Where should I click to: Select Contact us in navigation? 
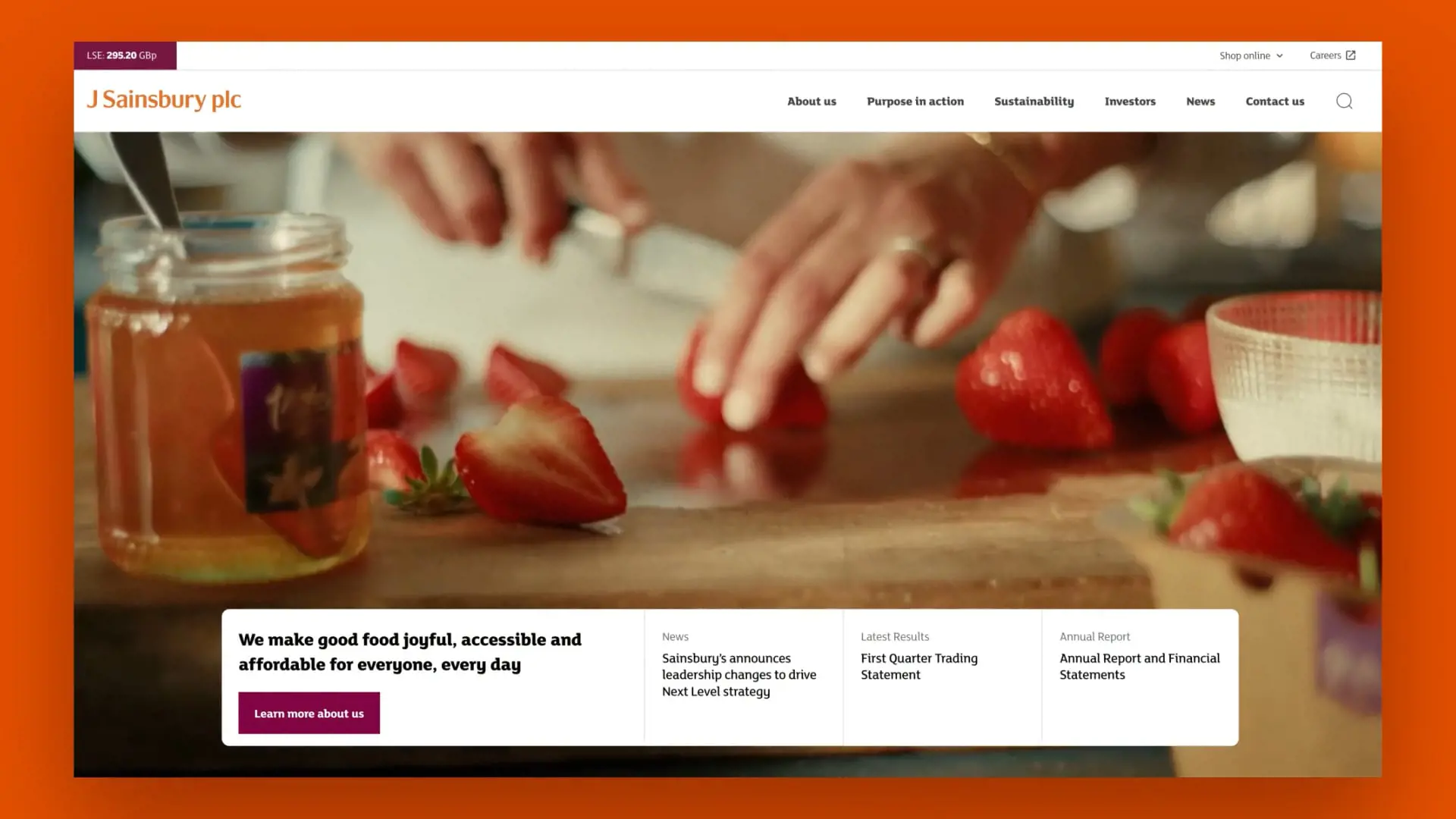(1275, 101)
